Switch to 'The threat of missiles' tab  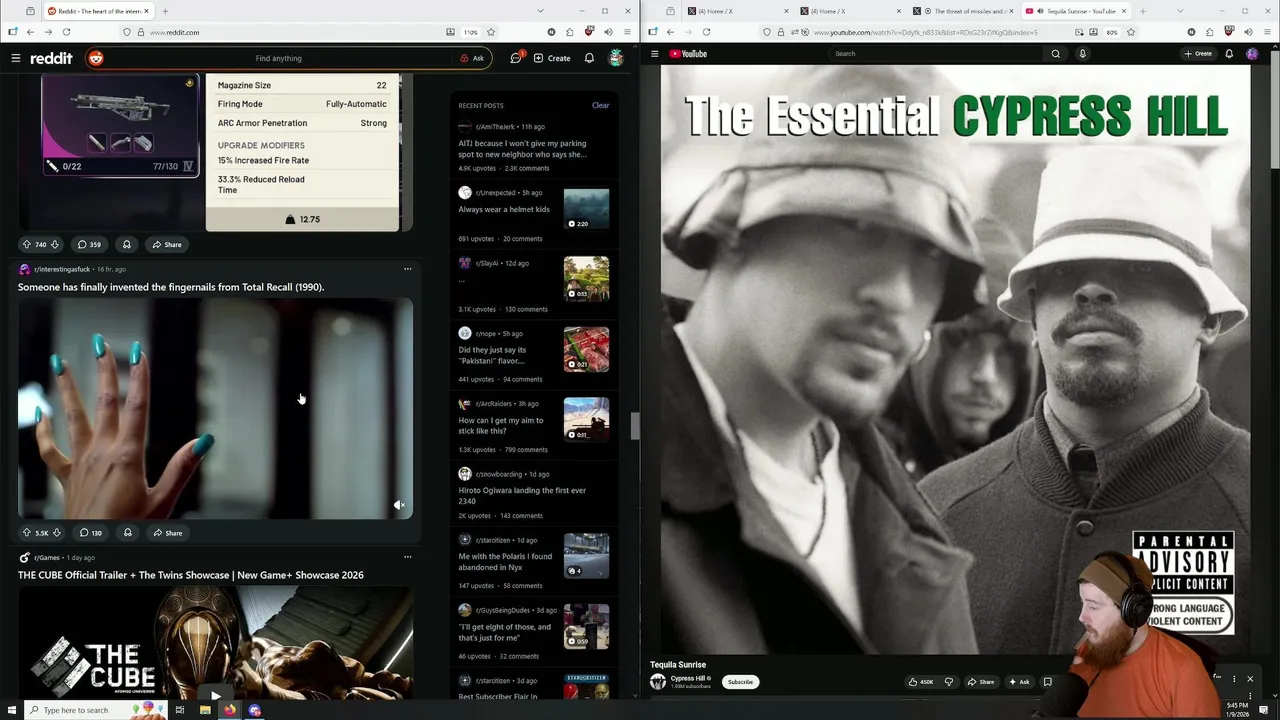point(962,11)
